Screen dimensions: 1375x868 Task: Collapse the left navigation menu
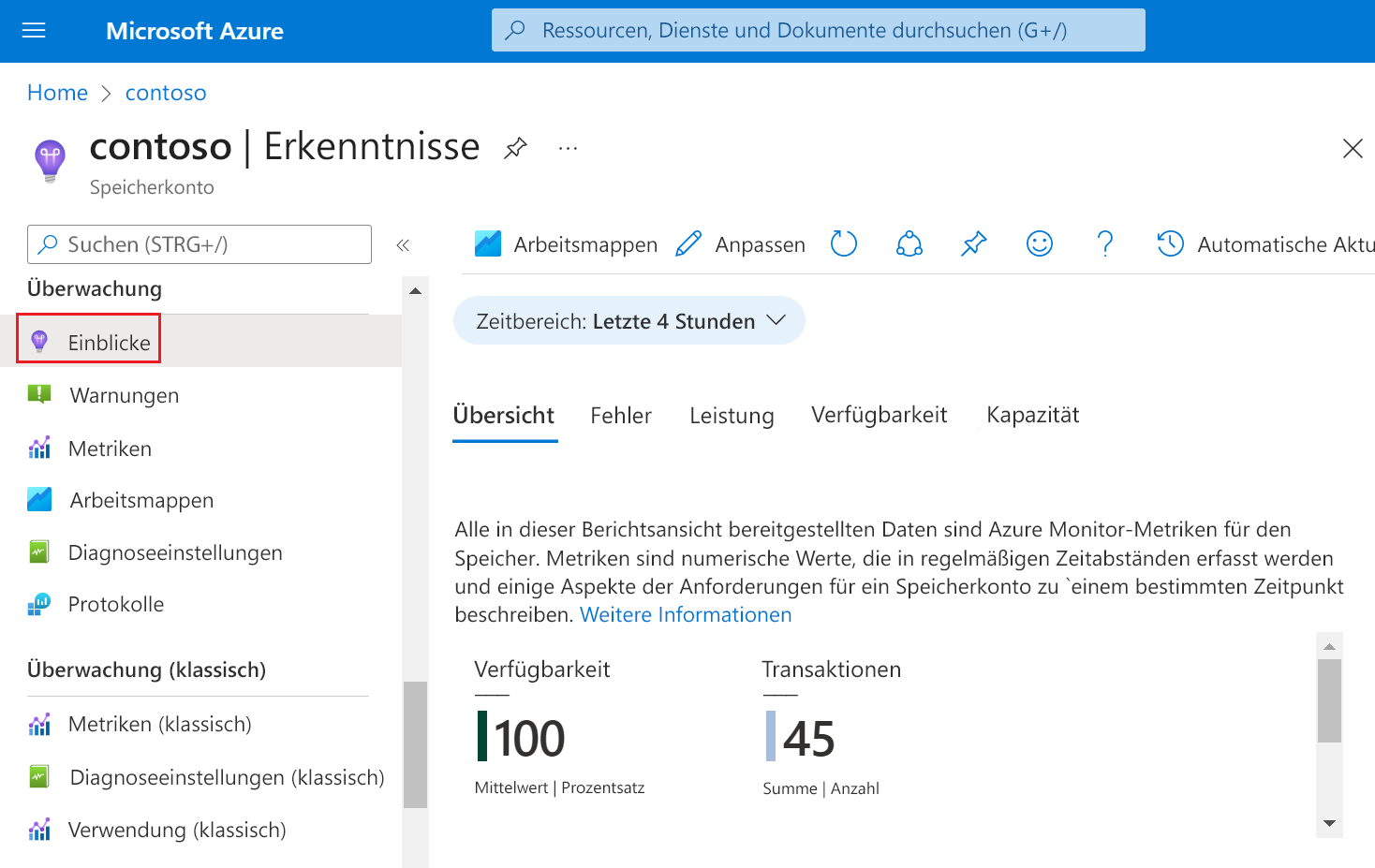pyautogui.click(x=403, y=245)
